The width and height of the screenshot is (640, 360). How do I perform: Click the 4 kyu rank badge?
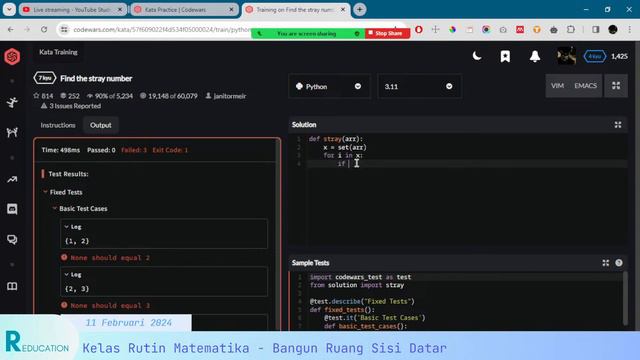(595, 56)
